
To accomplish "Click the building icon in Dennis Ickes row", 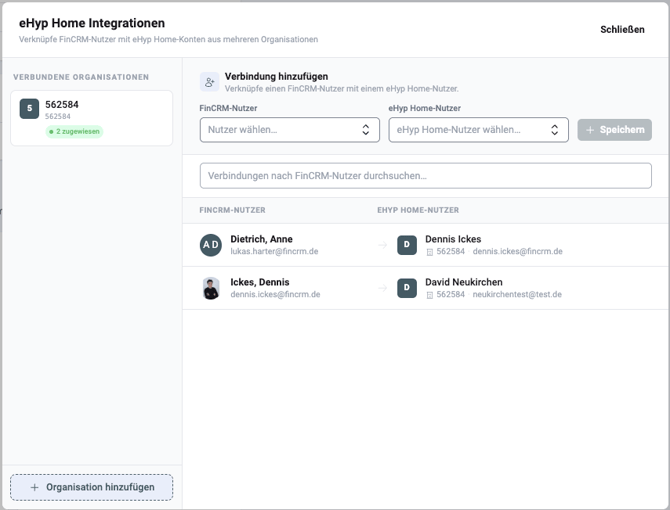I will pyautogui.click(x=430, y=252).
